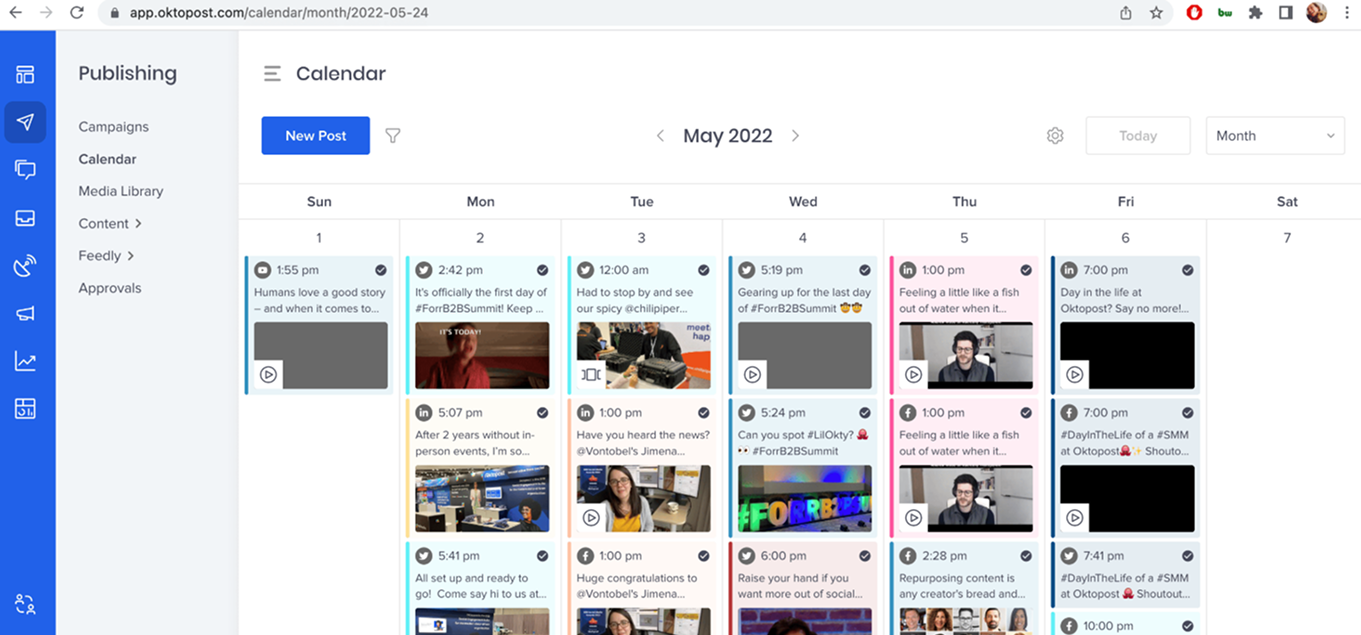Click checkmark on Monday 2:42 pm post
The image size is (1361, 635).
(x=542, y=270)
